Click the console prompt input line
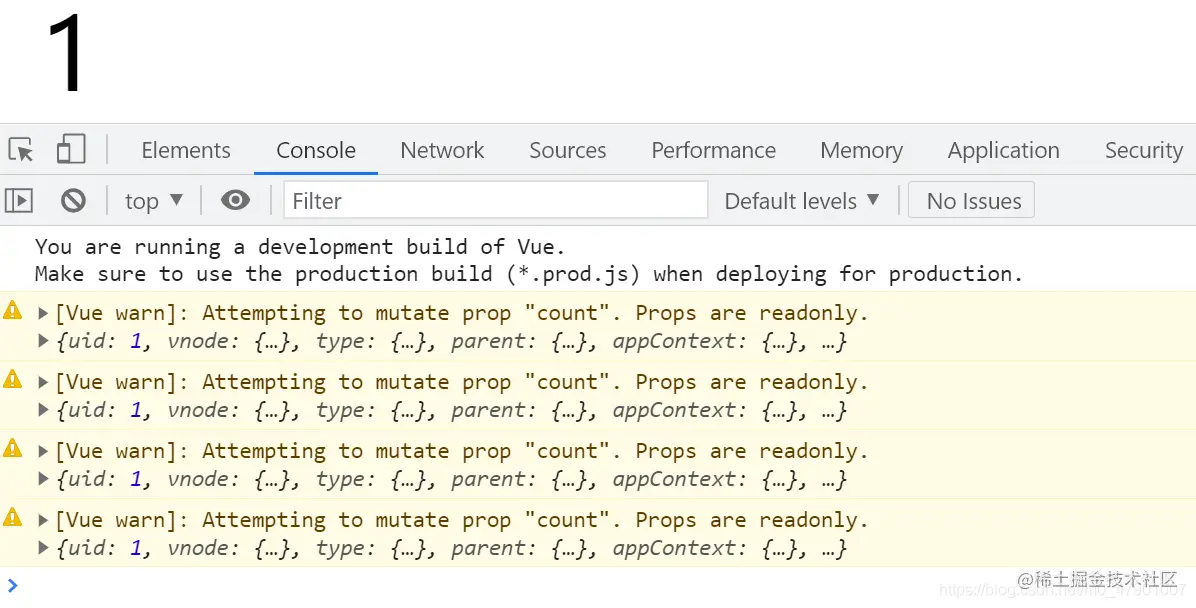 click(500, 585)
